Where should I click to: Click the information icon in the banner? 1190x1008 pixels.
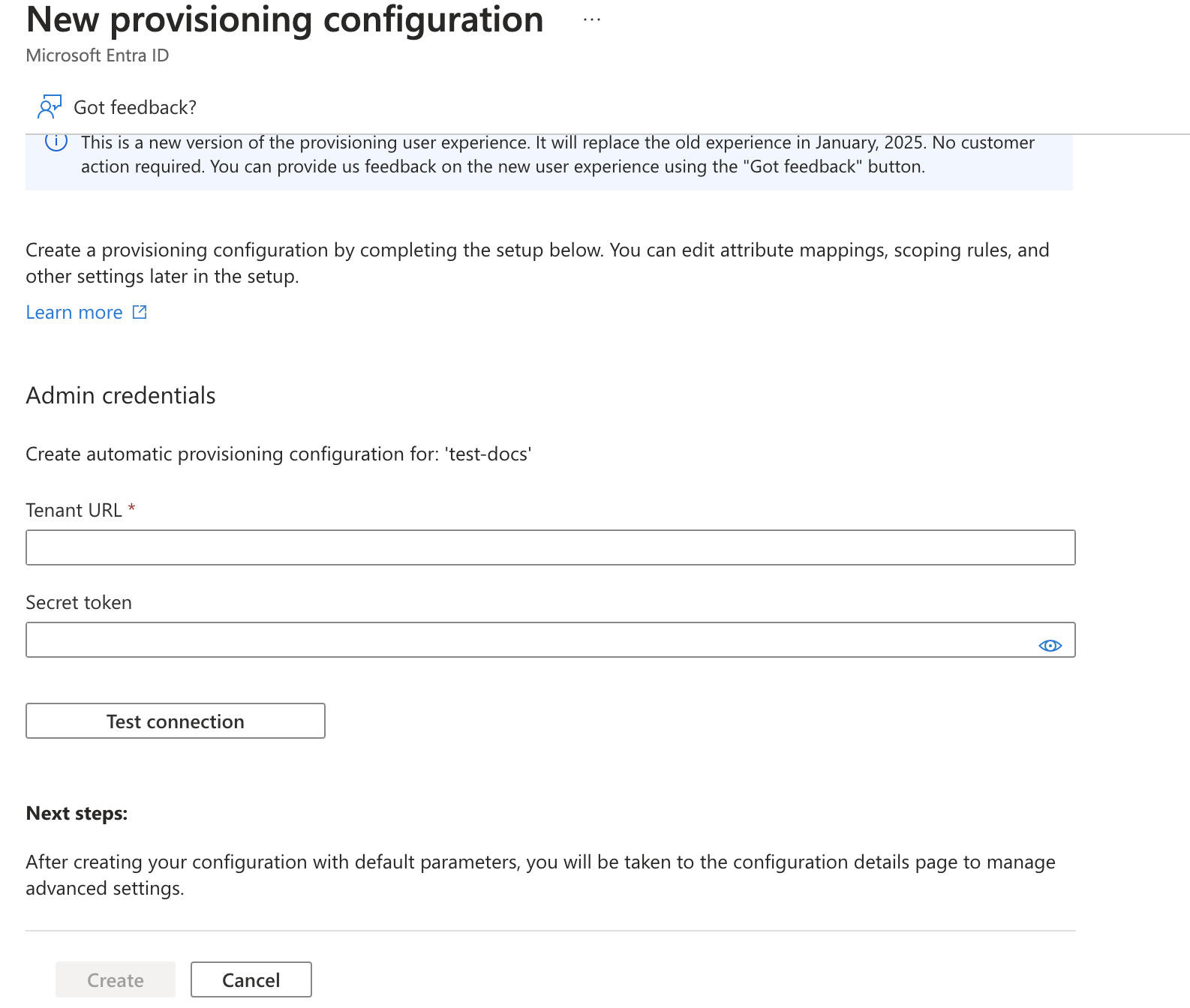(x=56, y=142)
